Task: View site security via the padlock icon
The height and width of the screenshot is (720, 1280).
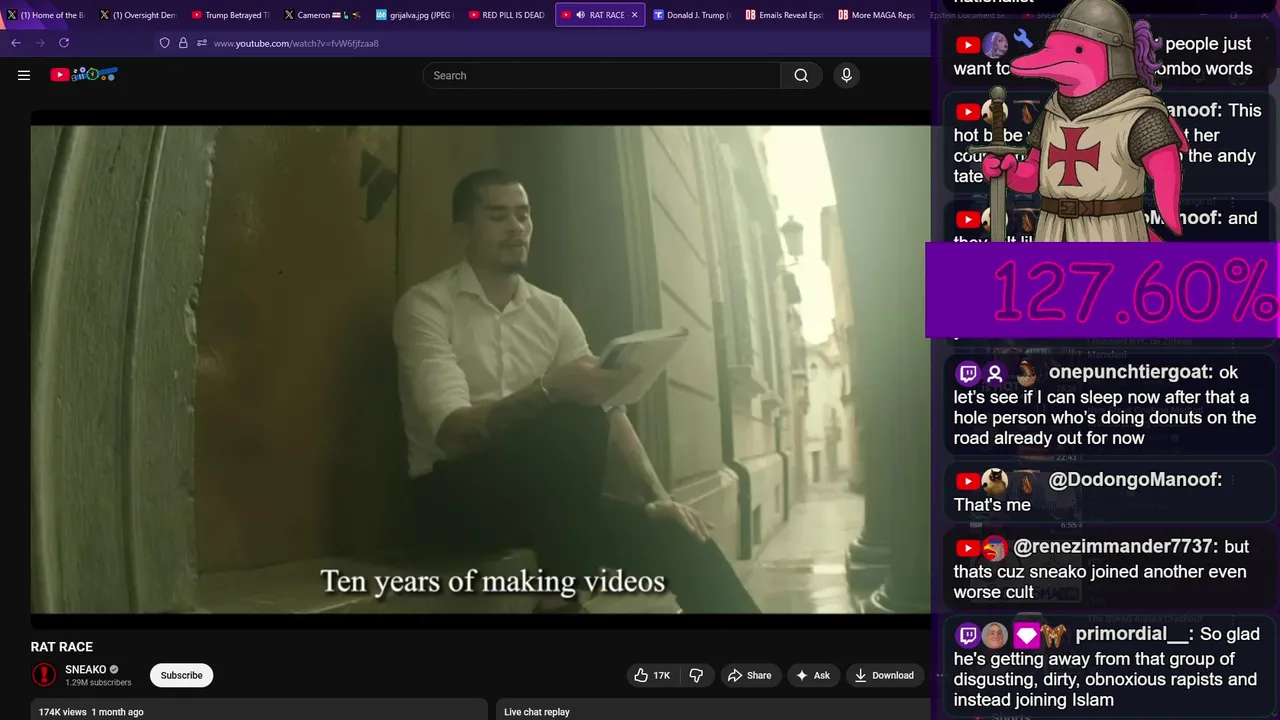Action: (x=183, y=43)
